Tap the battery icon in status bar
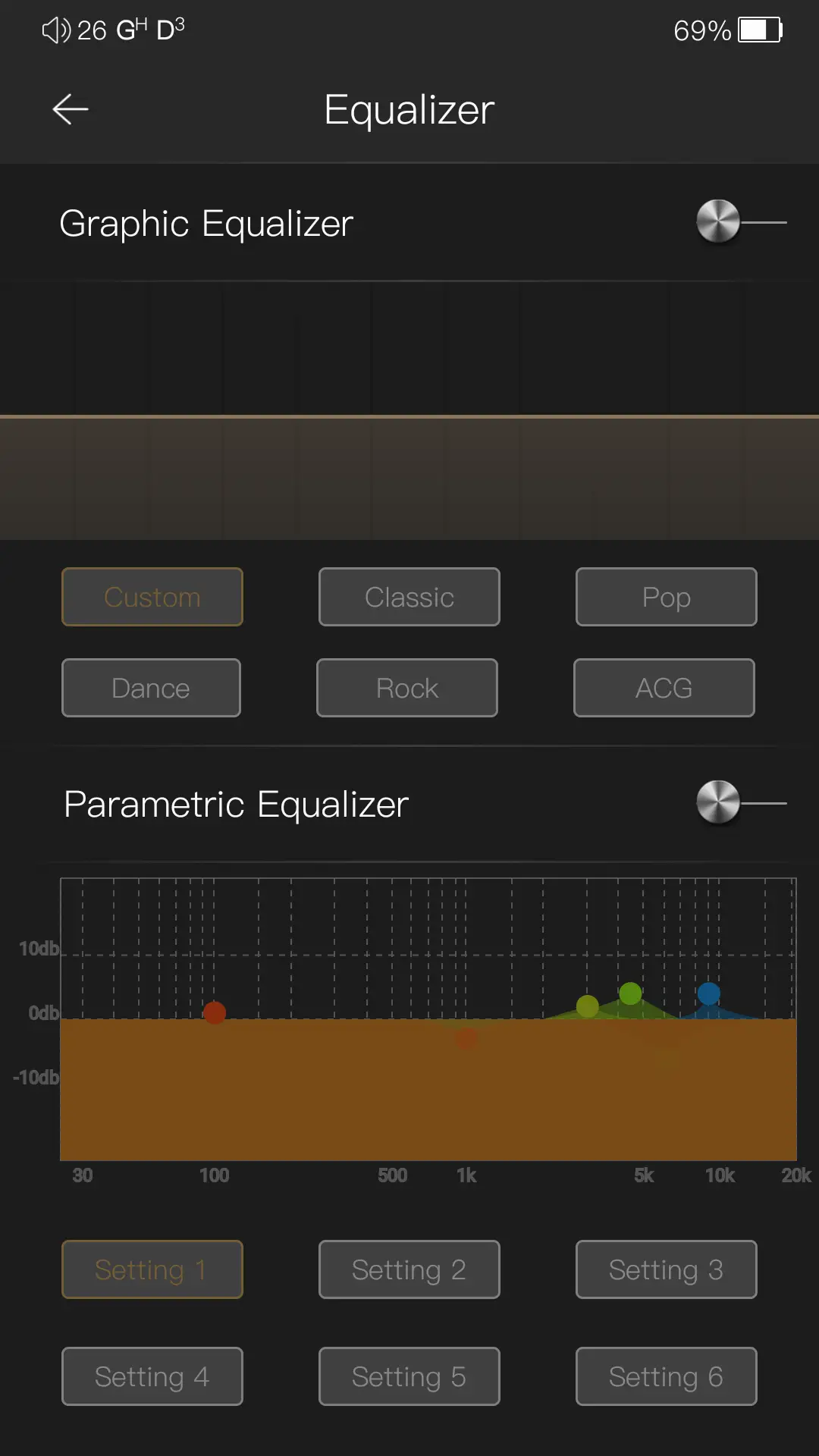Image resolution: width=819 pixels, height=1456 pixels. click(760, 30)
